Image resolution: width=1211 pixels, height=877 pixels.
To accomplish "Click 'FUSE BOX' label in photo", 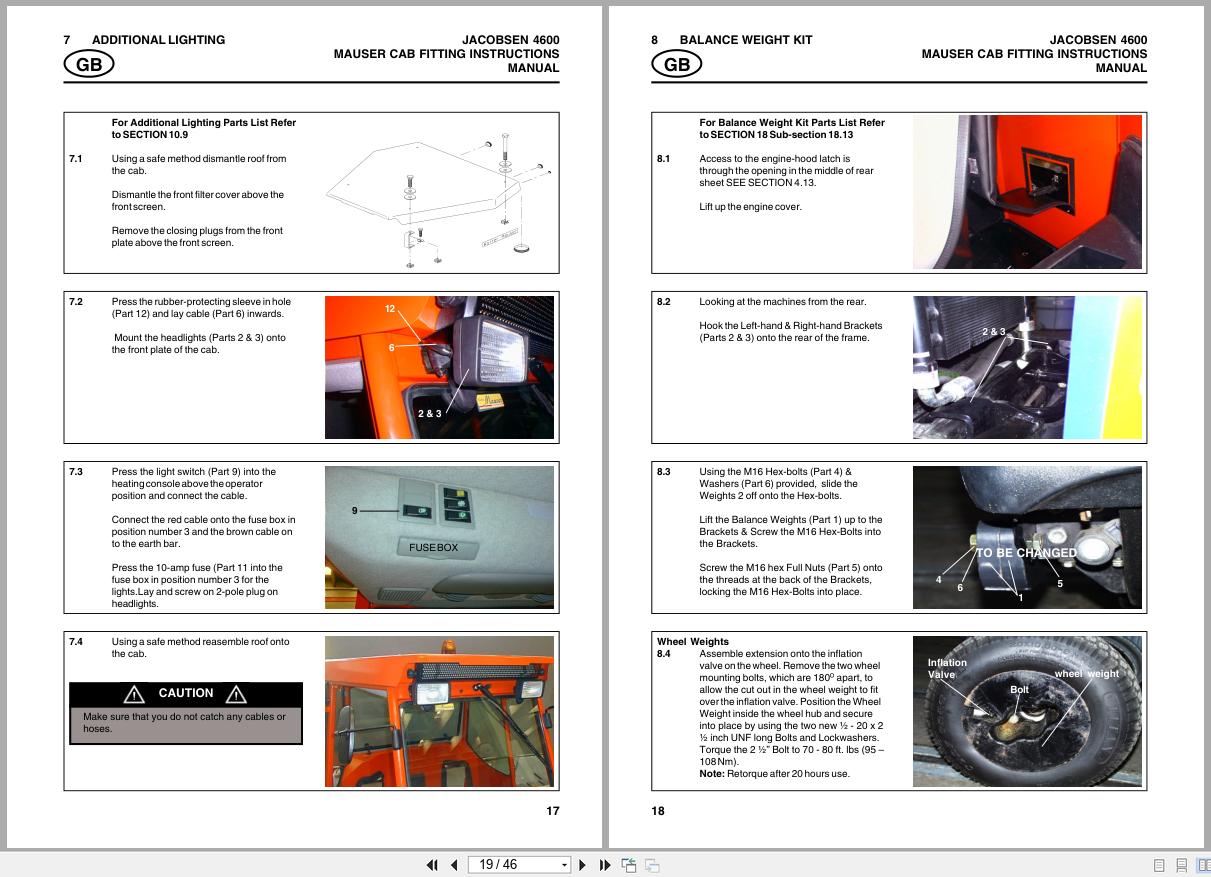I will [433, 548].
